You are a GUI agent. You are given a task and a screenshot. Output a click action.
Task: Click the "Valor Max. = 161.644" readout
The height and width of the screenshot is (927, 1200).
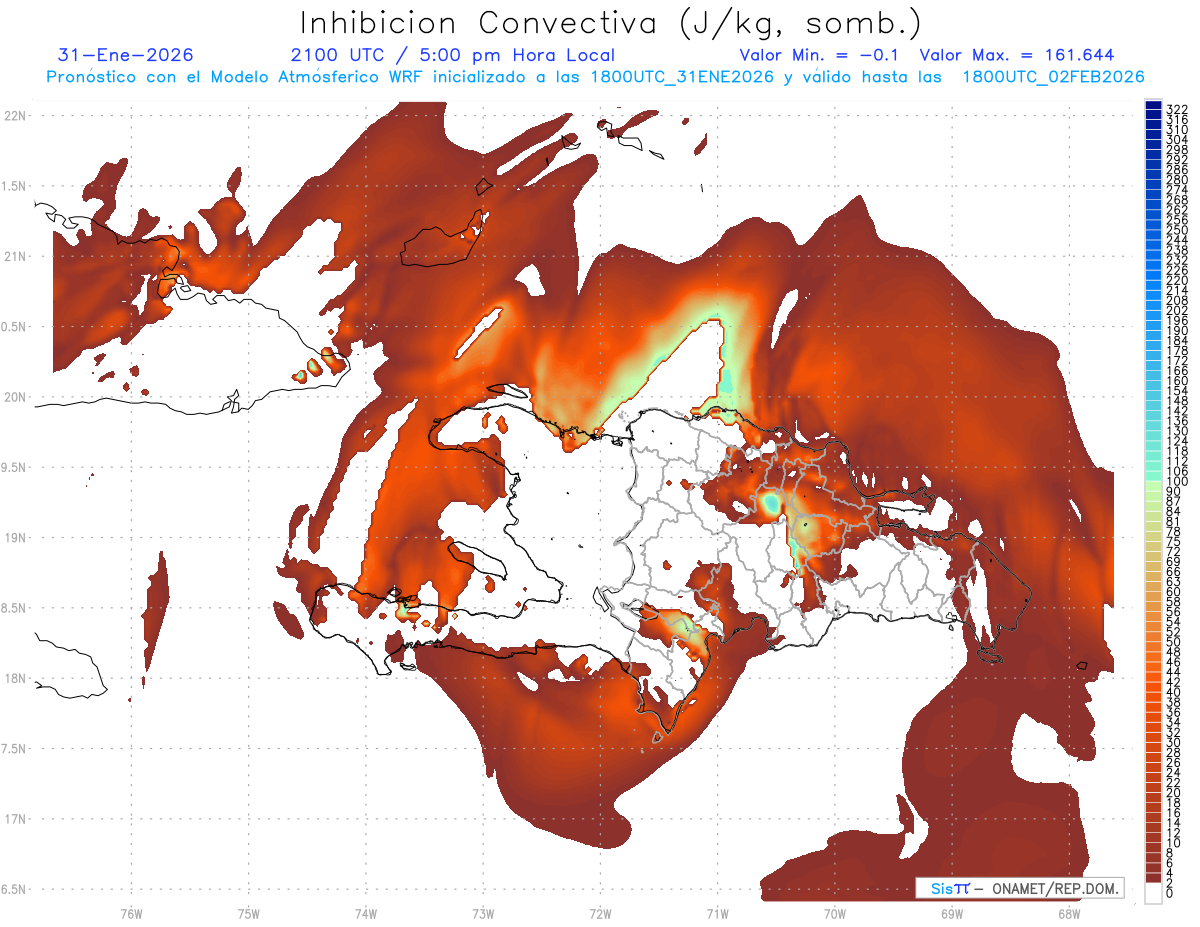pyautogui.click(x=1016, y=55)
